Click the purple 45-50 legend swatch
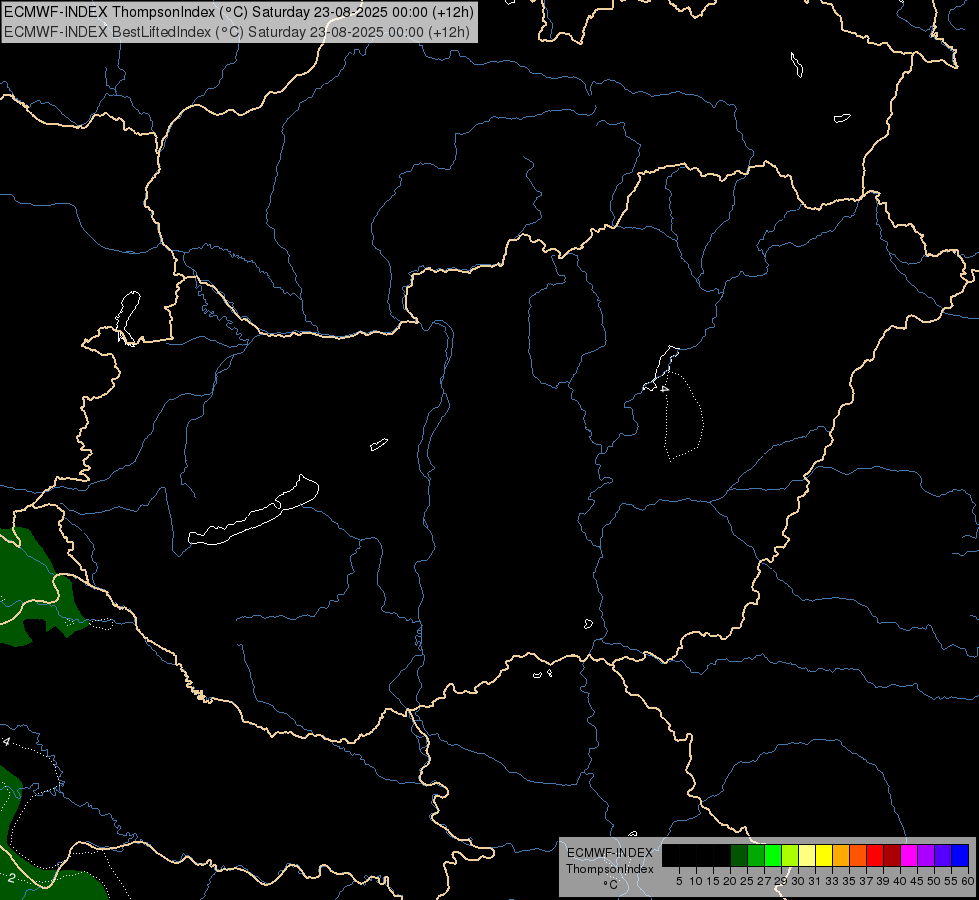The height and width of the screenshot is (900, 979). (926, 855)
